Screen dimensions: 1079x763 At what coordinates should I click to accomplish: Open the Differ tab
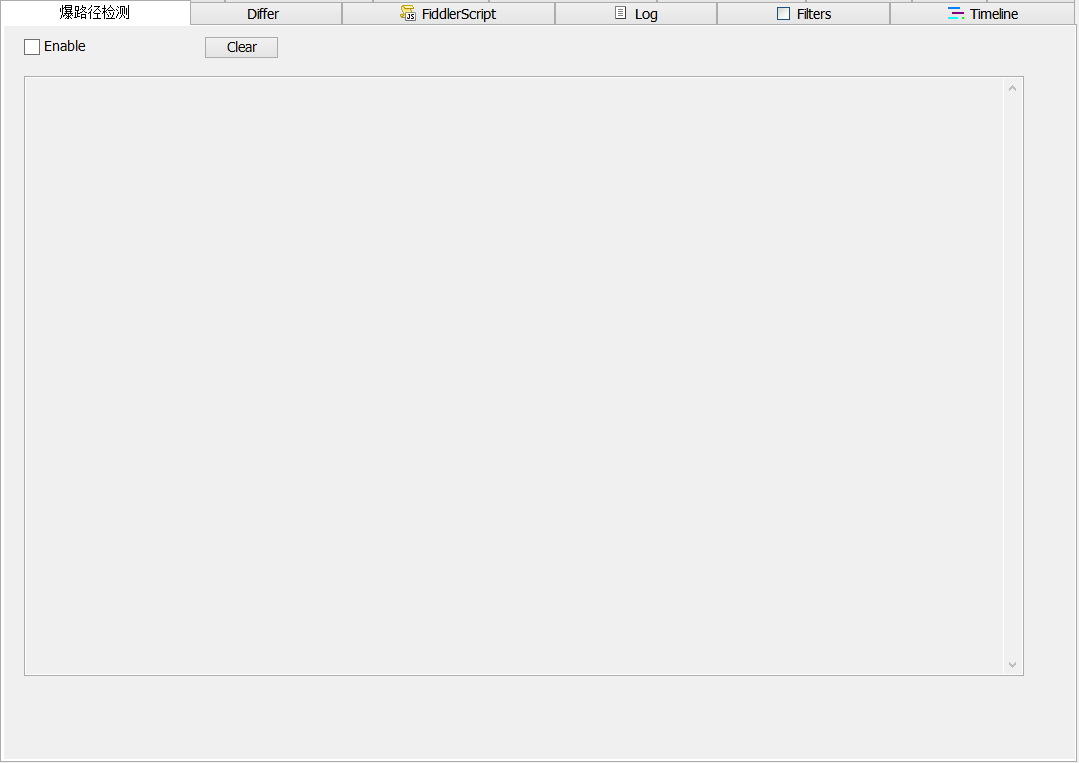click(263, 14)
